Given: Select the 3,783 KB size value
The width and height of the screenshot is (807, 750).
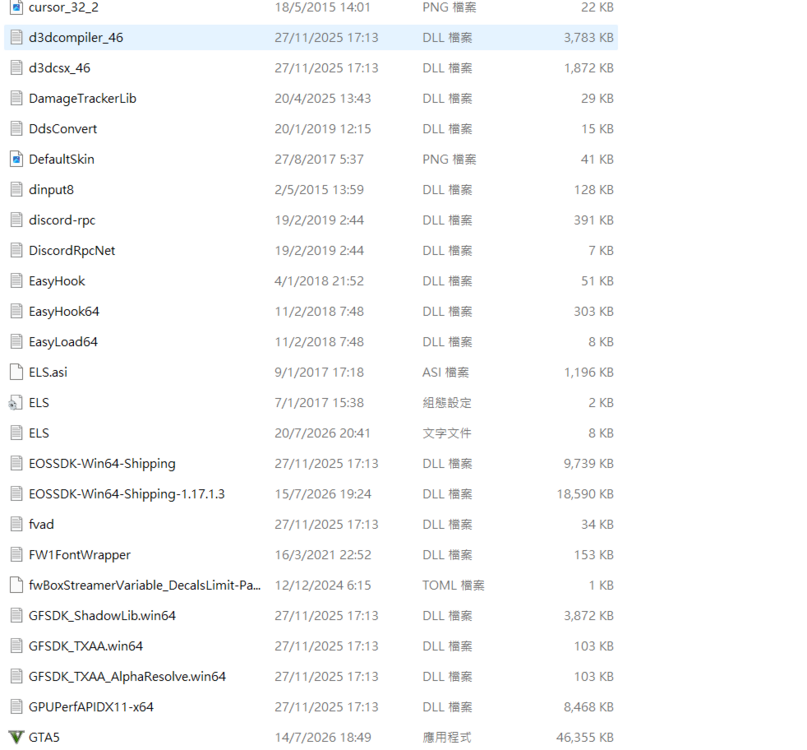Looking at the screenshot, I should [589, 38].
